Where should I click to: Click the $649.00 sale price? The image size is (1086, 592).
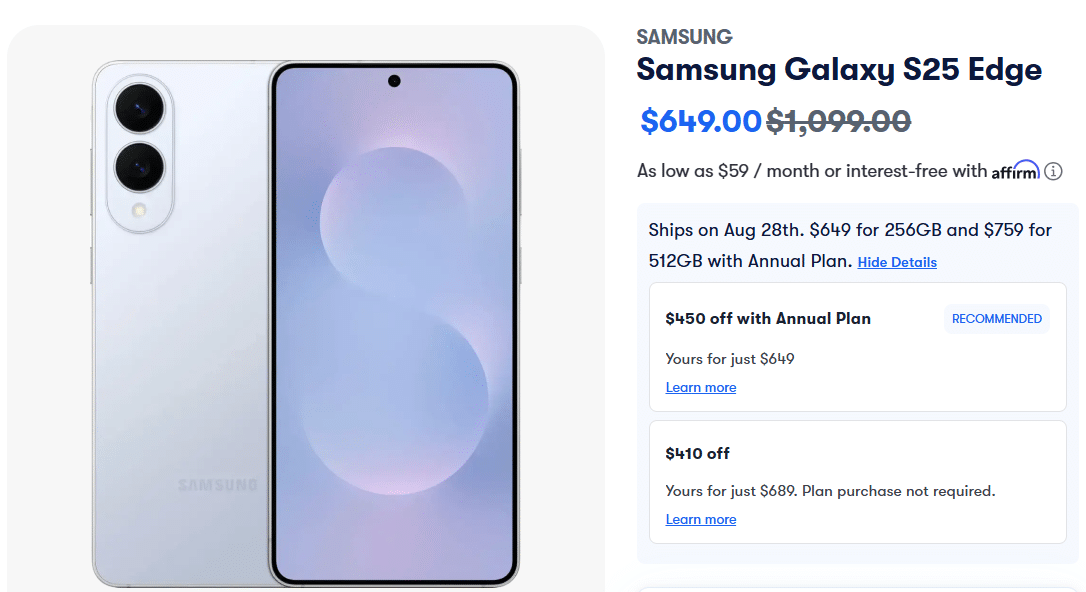701,121
